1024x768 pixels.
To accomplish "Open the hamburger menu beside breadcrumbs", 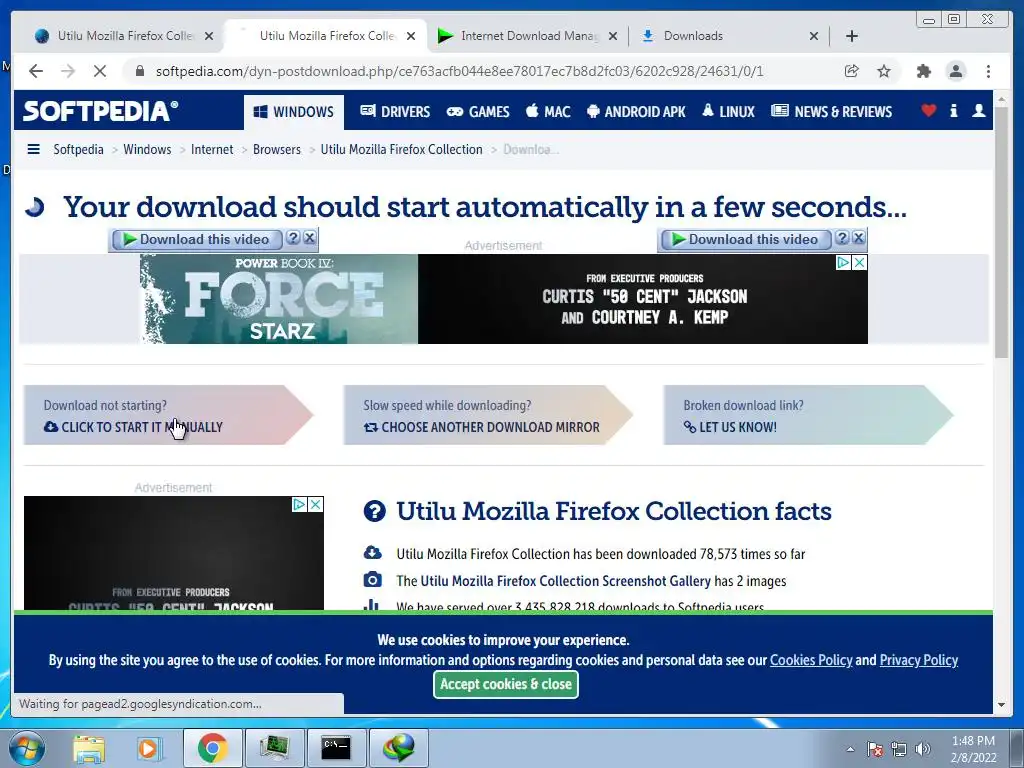I will pos(33,149).
